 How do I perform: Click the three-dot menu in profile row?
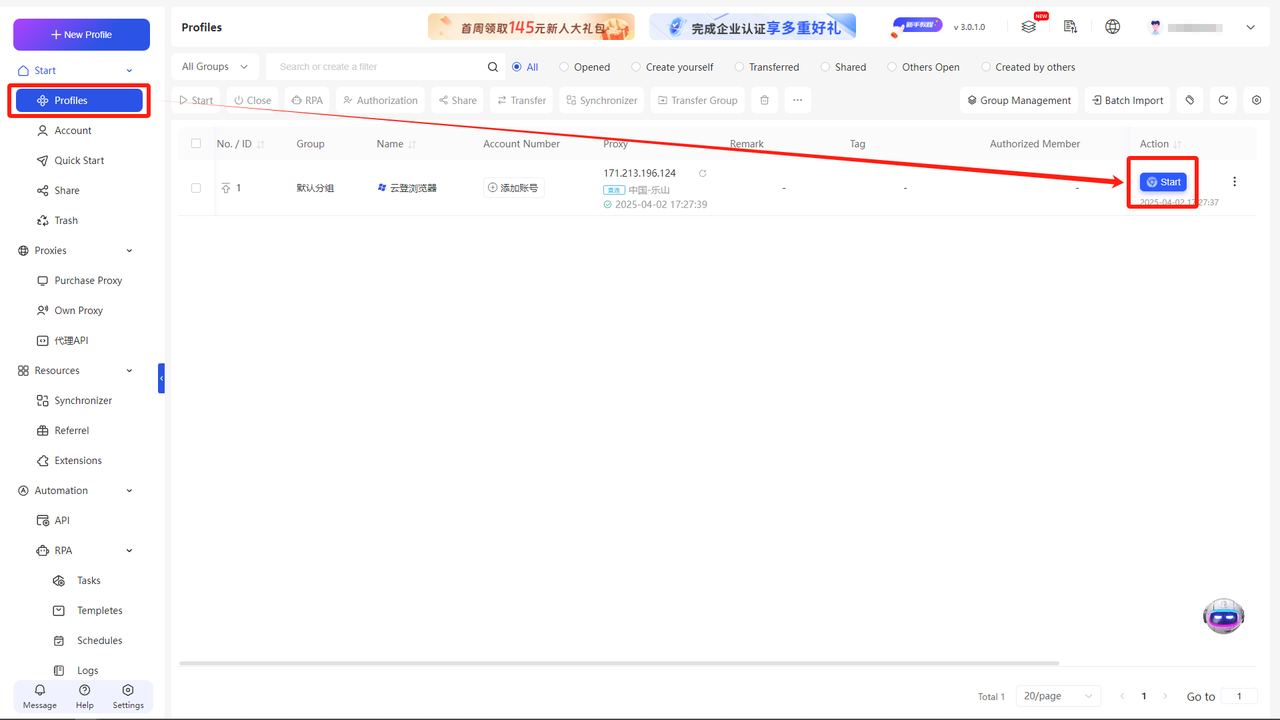pos(1234,182)
